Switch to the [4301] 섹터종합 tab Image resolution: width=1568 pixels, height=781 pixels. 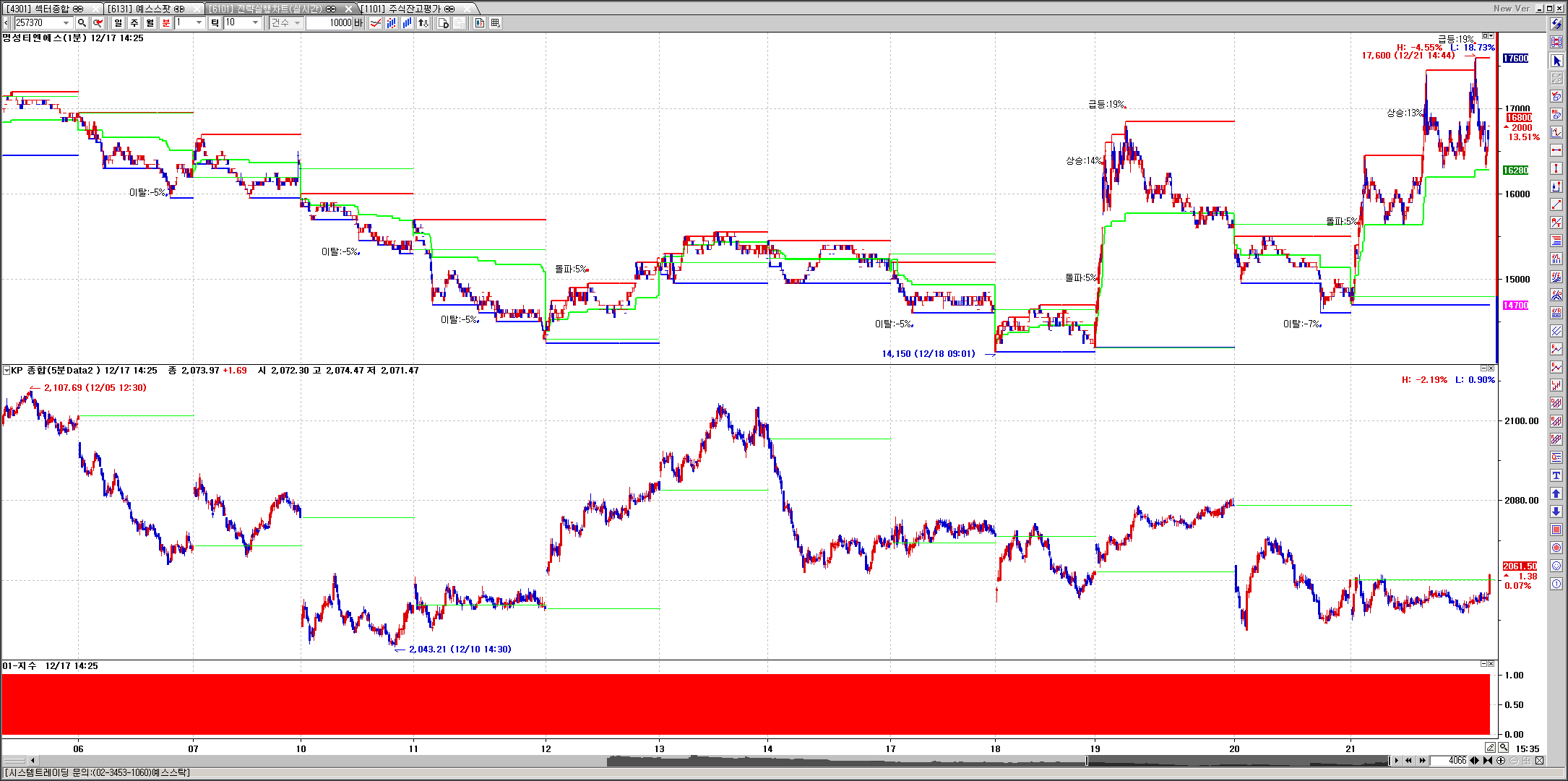(x=45, y=9)
